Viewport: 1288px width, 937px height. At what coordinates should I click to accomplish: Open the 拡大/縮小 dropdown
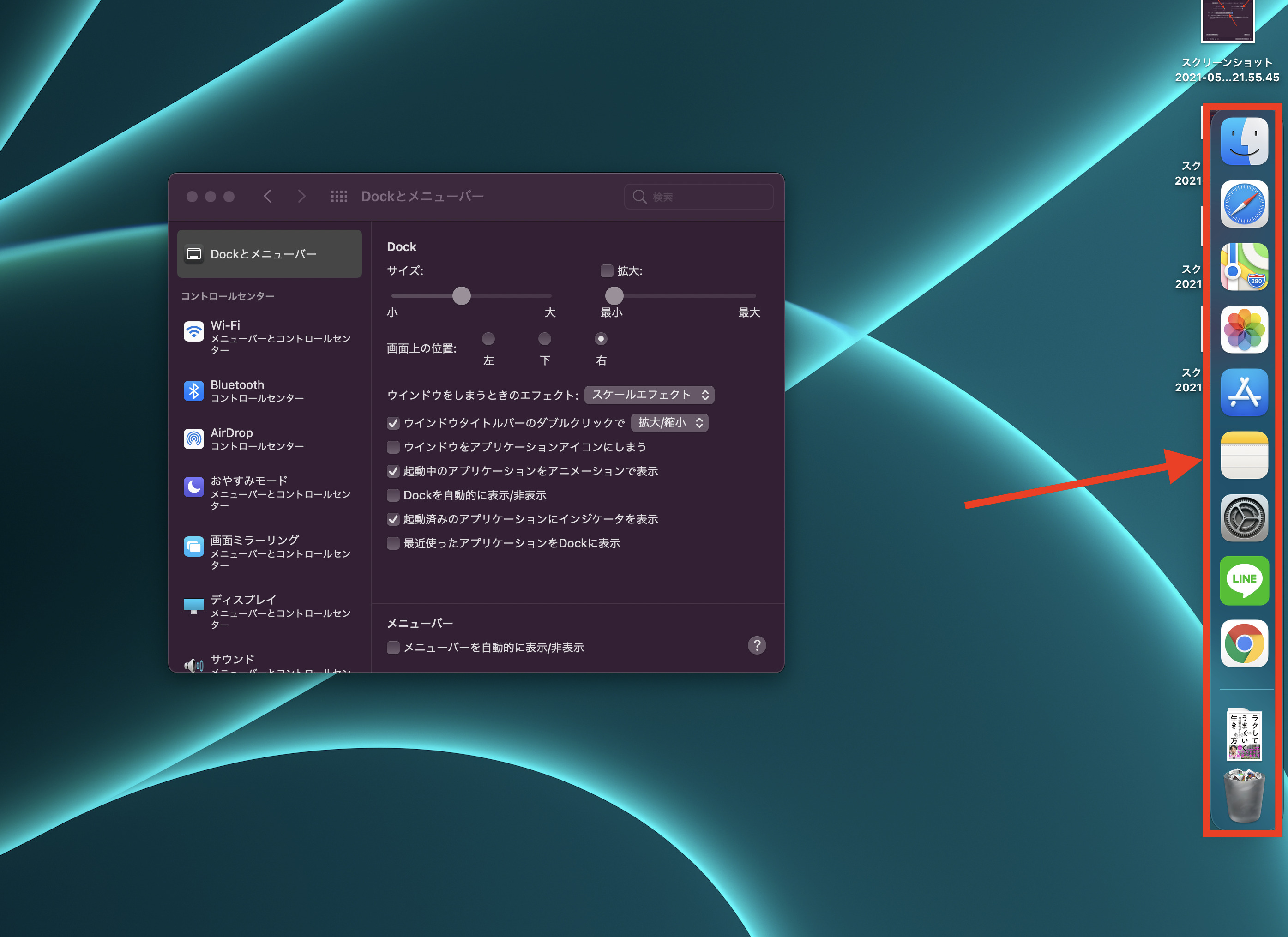(669, 422)
